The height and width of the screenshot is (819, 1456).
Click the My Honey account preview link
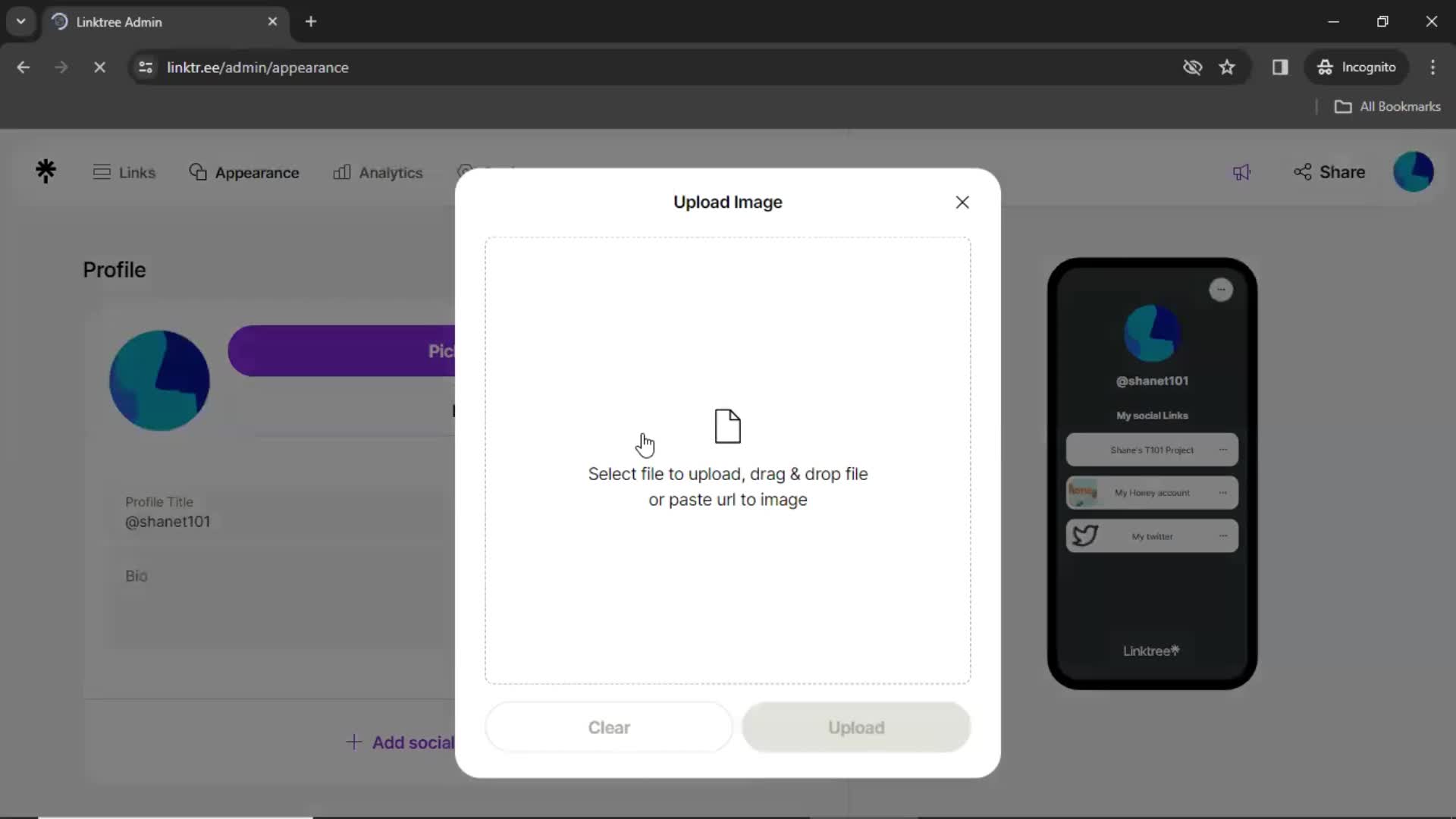(x=1152, y=493)
